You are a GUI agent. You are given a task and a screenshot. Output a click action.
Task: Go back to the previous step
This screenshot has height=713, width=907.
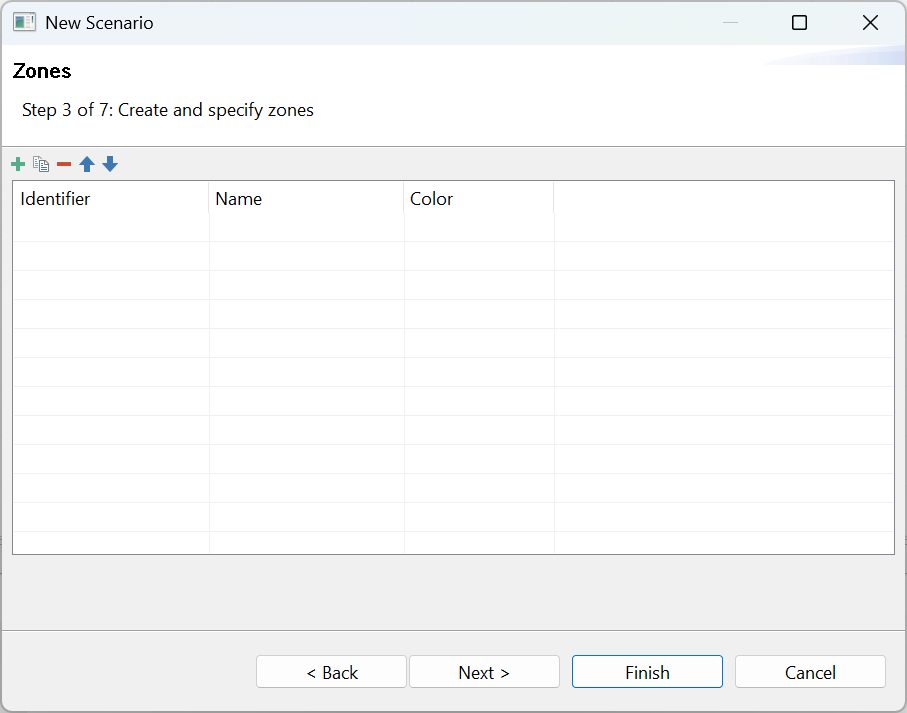331,672
